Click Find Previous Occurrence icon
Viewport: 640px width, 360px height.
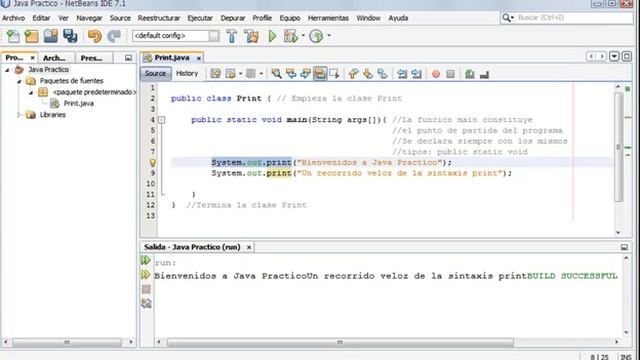click(291, 74)
